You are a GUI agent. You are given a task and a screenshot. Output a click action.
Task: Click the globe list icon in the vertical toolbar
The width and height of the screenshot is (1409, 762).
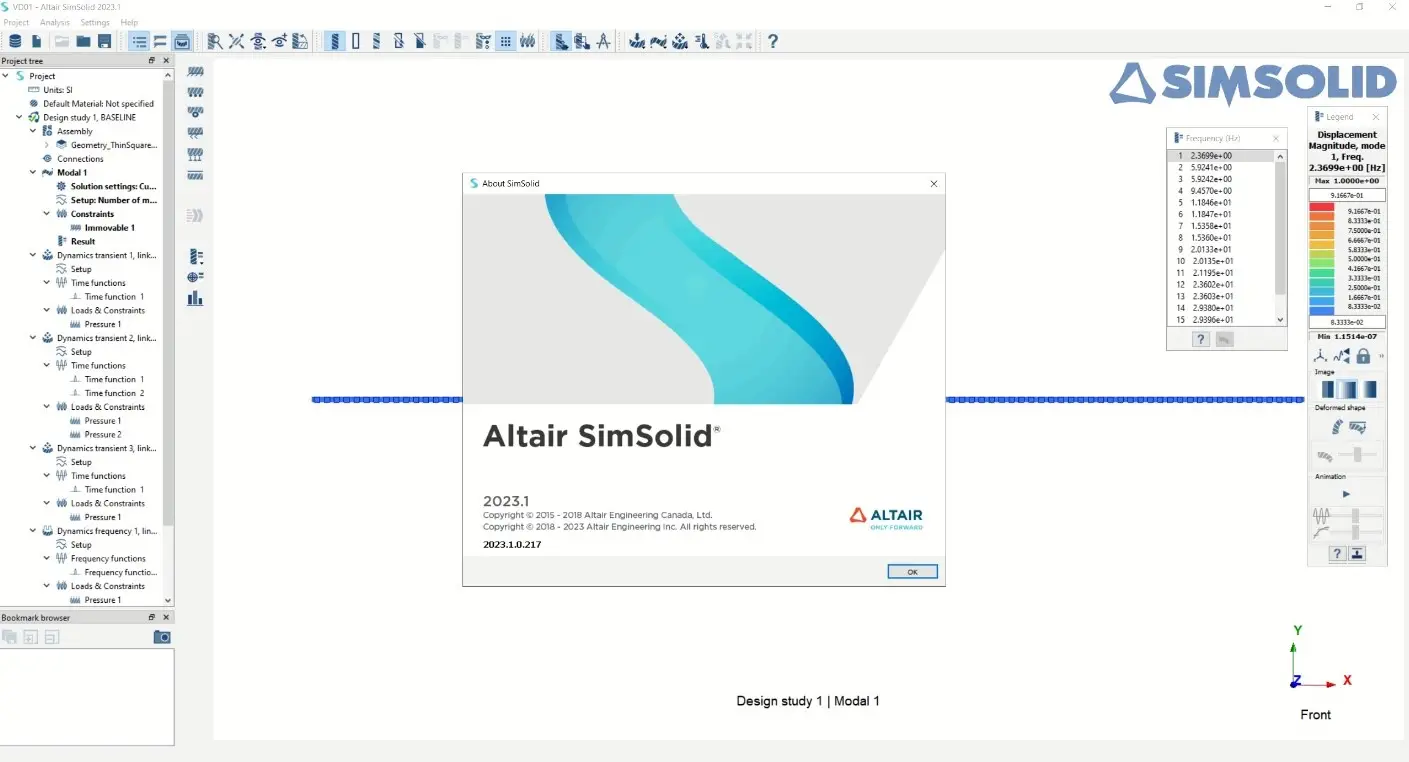tap(195, 277)
